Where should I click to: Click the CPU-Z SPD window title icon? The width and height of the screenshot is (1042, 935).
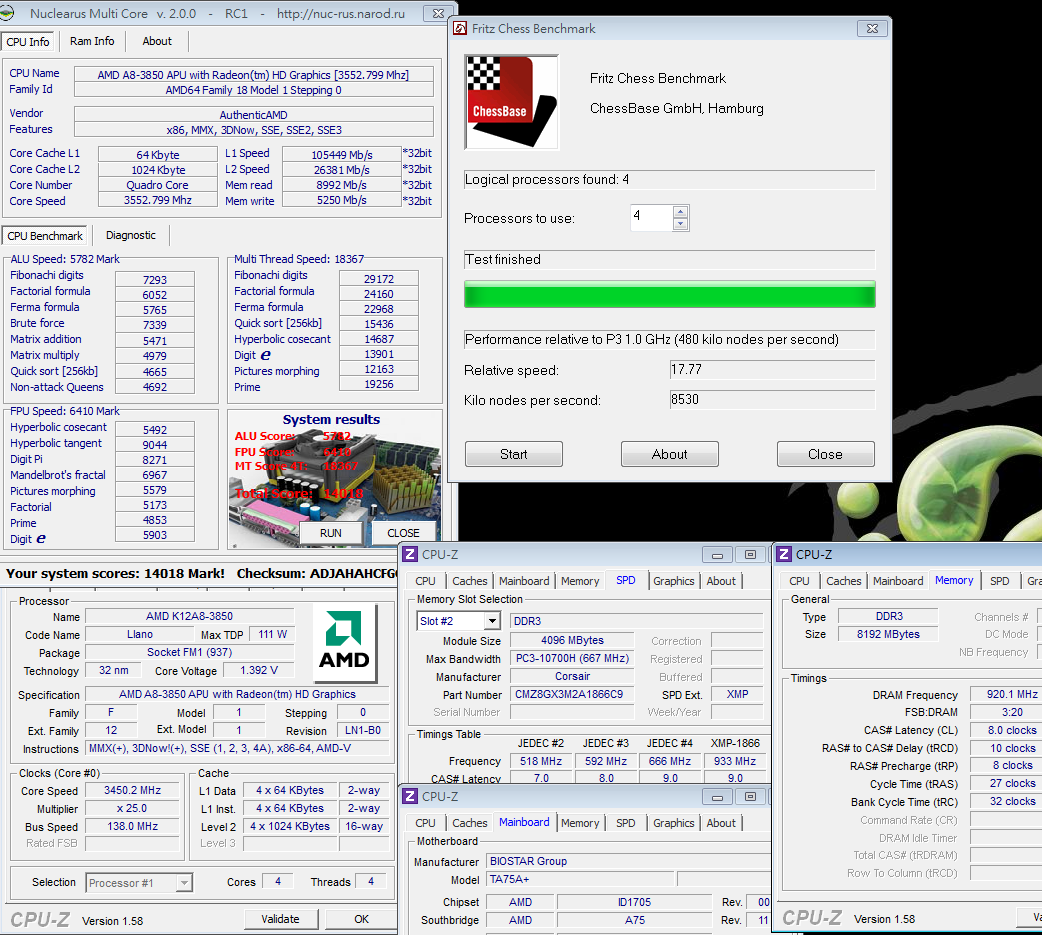411,554
